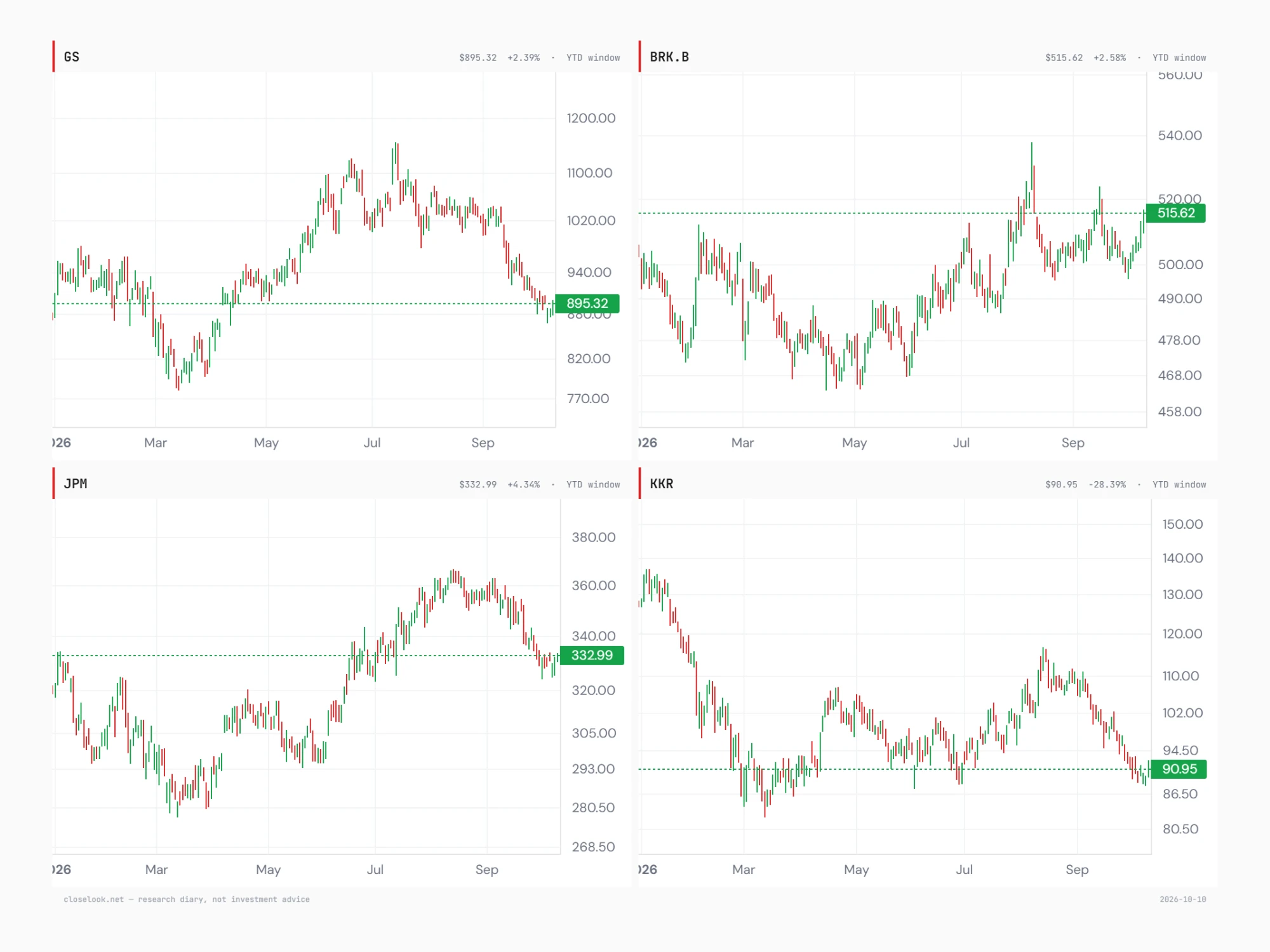The height and width of the screenshot is (952, 1270).
Task: Select the GS current price tag 895.32
Action: 587,303
